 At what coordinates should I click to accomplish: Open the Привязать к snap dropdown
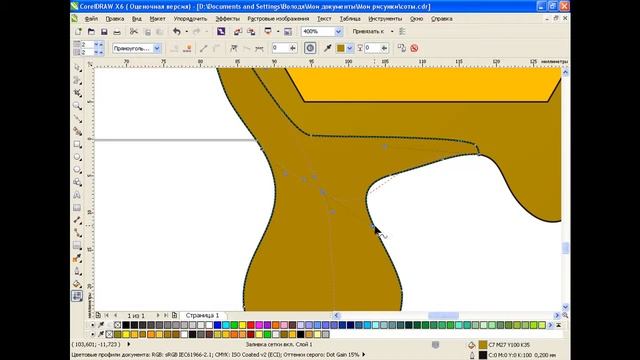pyautogui.click(x=392, y=31)
